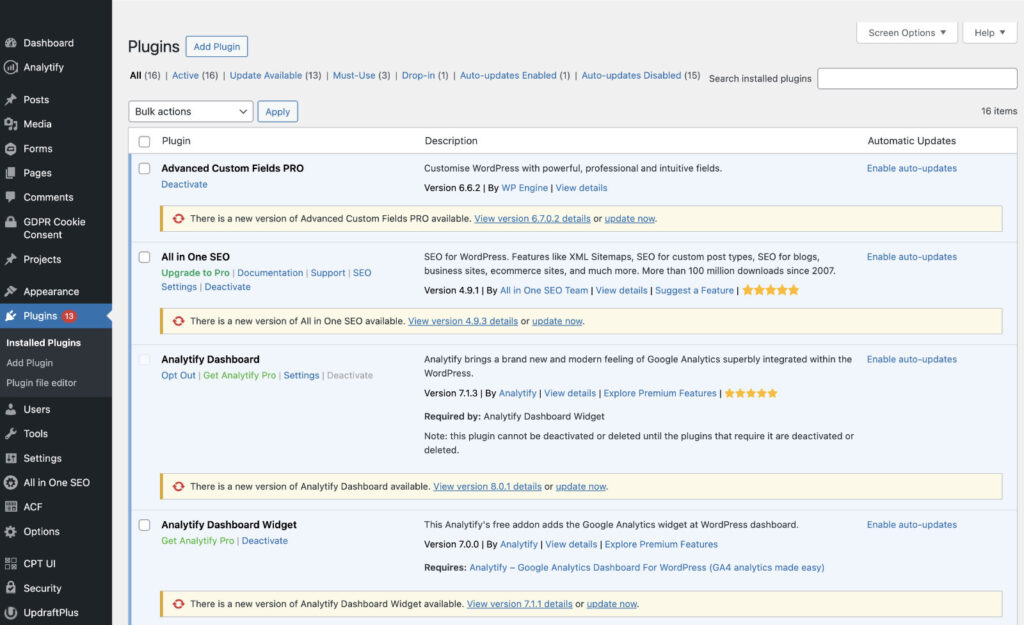Click the Dashboard gauge icon in sidebar
Viewport: 1024px width, 625px height.
pyautogui.click(x=10, y=43)
